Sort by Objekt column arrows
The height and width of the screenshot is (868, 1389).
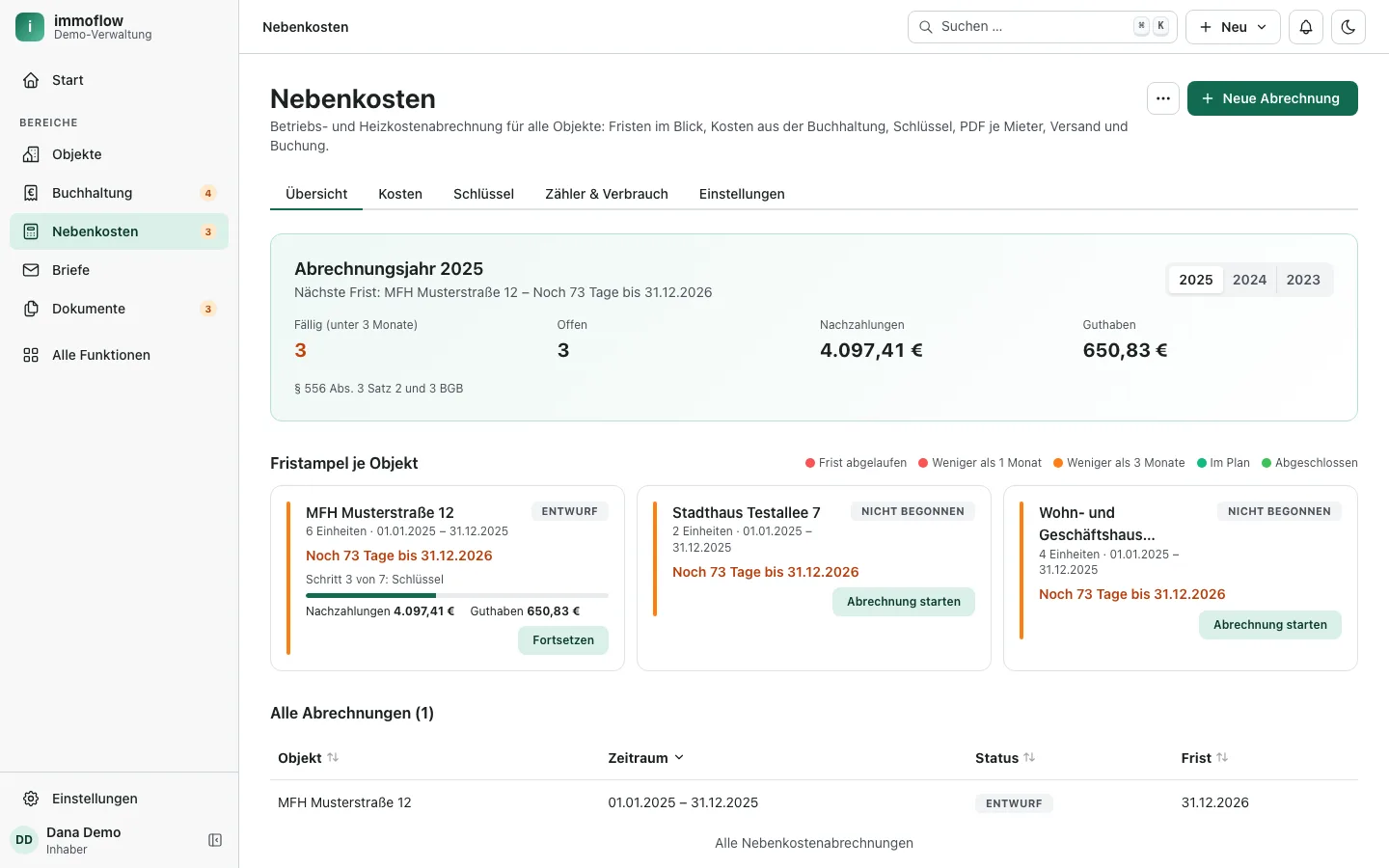[333, 758]
